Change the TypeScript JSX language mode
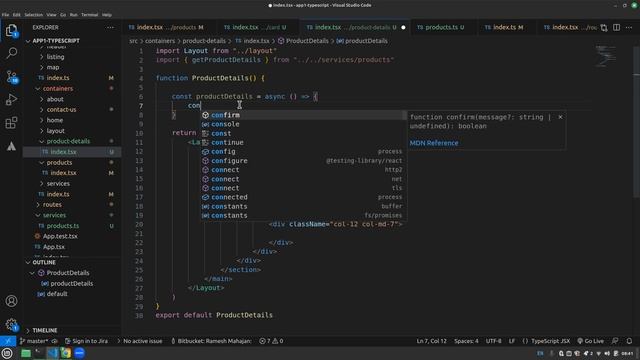640x360 pixels. coord(550,341)
